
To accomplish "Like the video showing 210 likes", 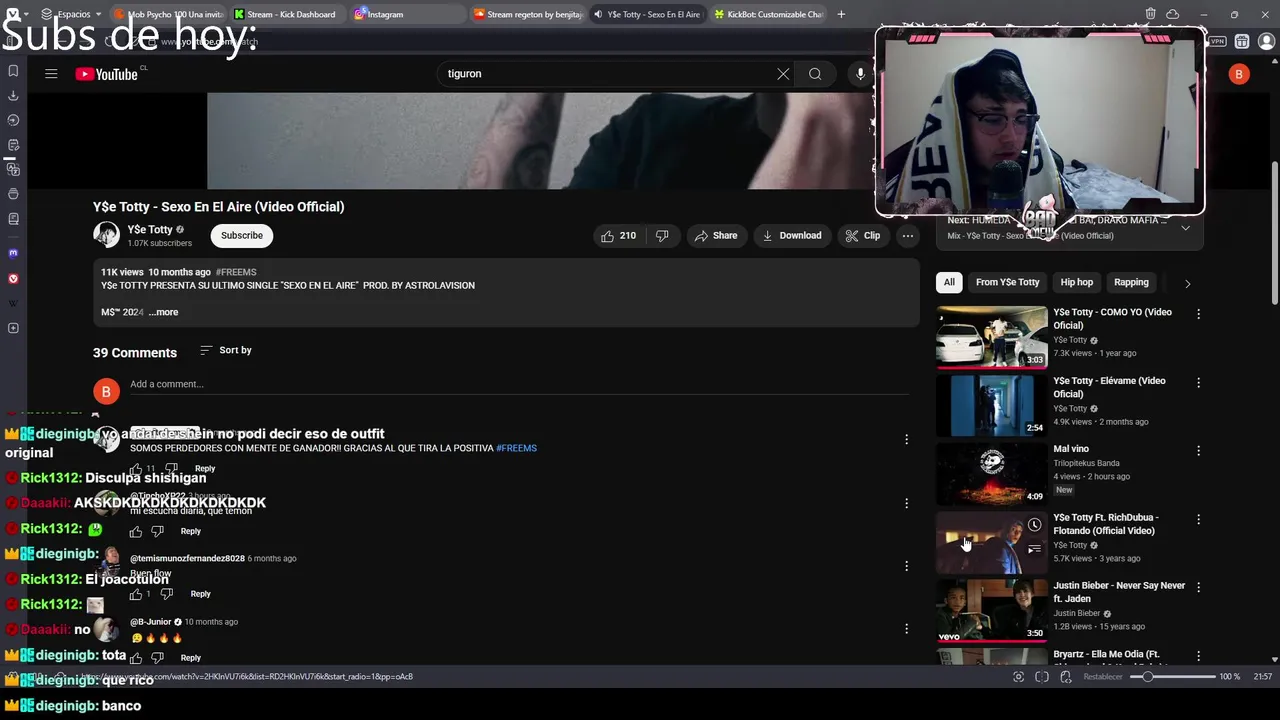I will tap(618, 236).
